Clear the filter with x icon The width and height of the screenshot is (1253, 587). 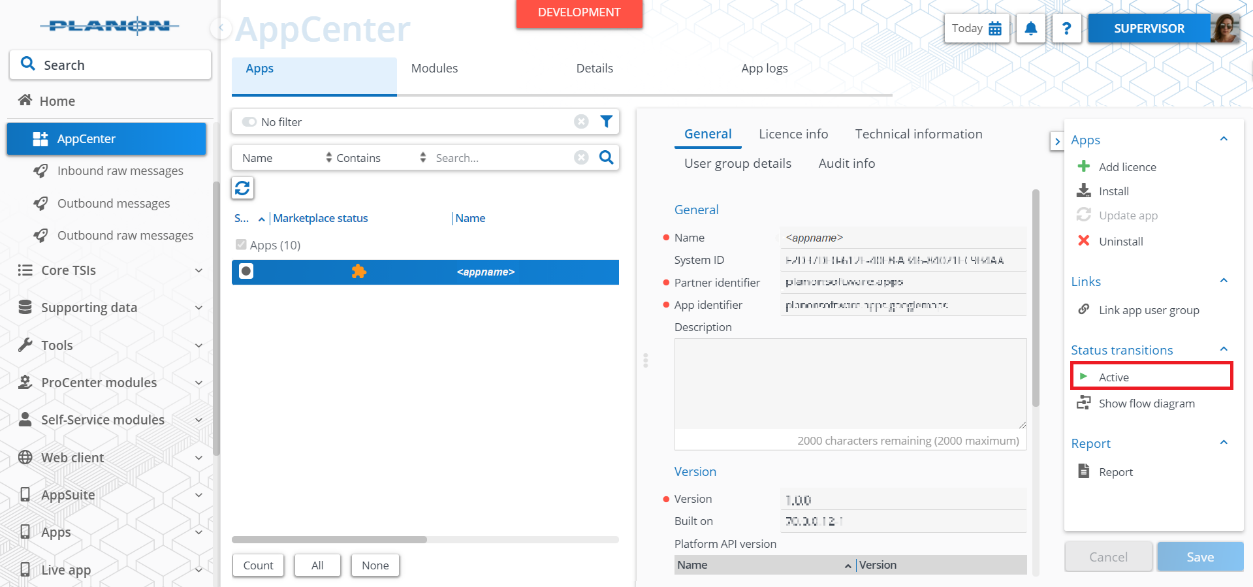tap(581, 122)
